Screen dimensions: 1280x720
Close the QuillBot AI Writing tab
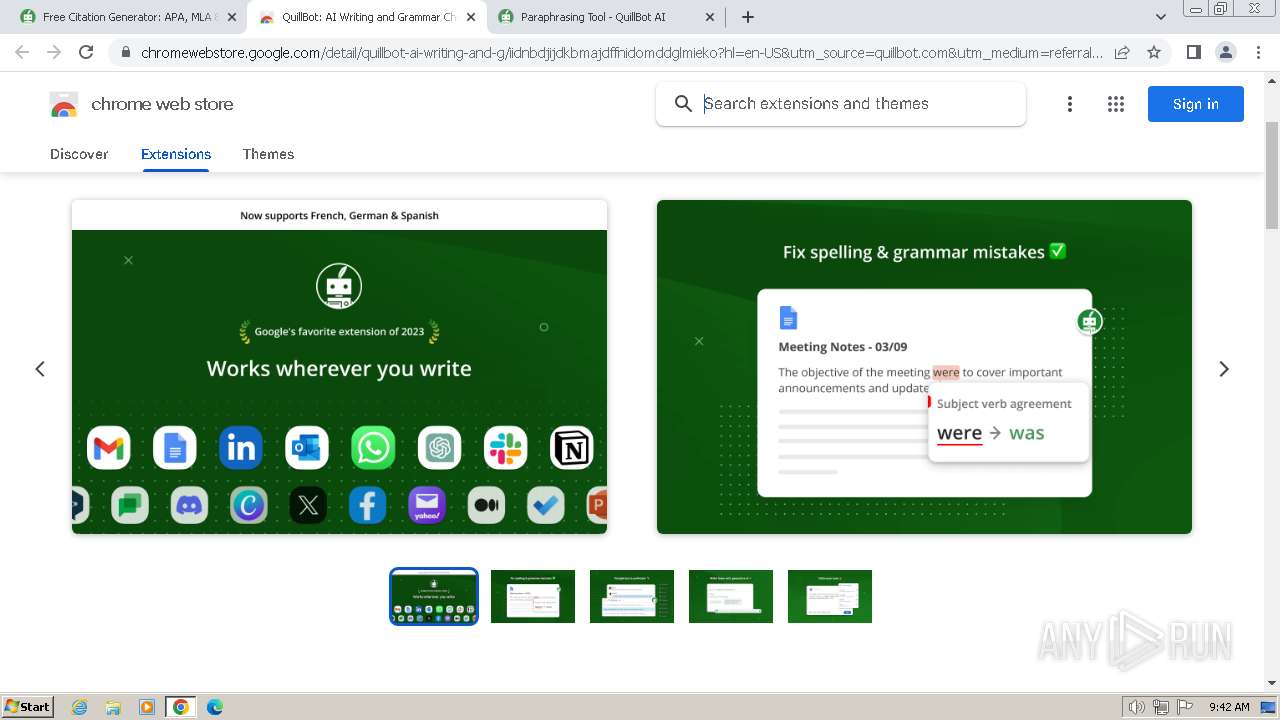(x=471, y=17)
